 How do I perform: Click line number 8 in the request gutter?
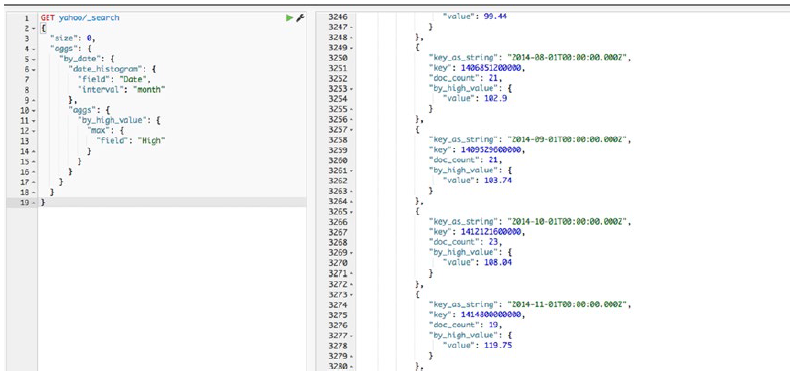tap(27, 90)
